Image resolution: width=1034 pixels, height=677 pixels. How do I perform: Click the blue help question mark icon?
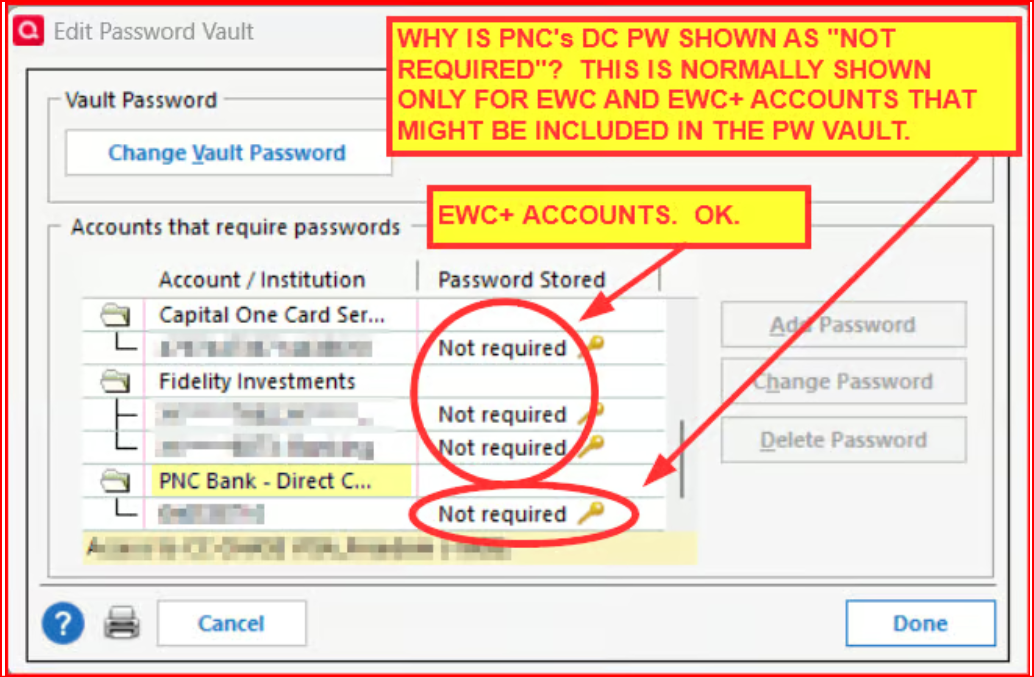[x=63, y=623]
